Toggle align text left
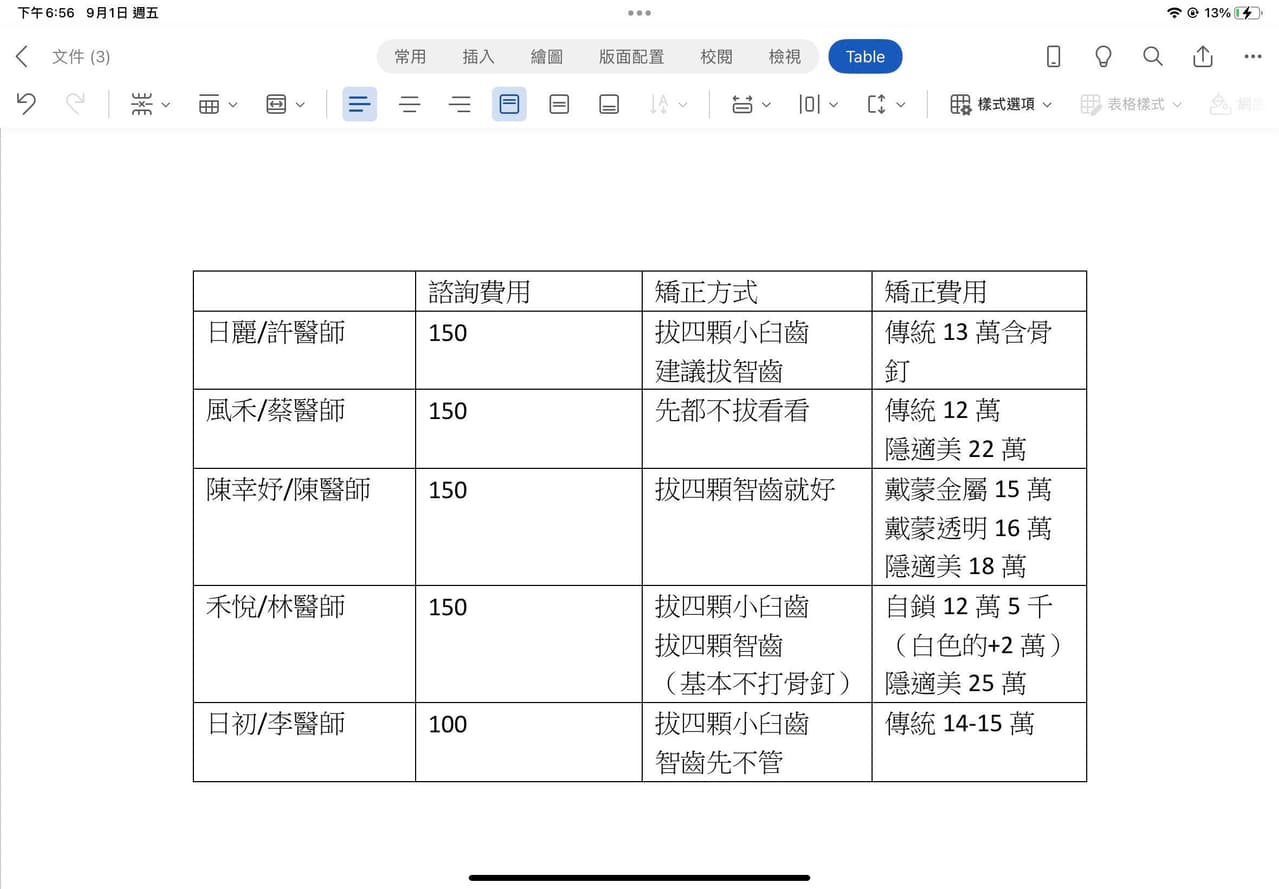1279x889 pixels. [360, 104]
